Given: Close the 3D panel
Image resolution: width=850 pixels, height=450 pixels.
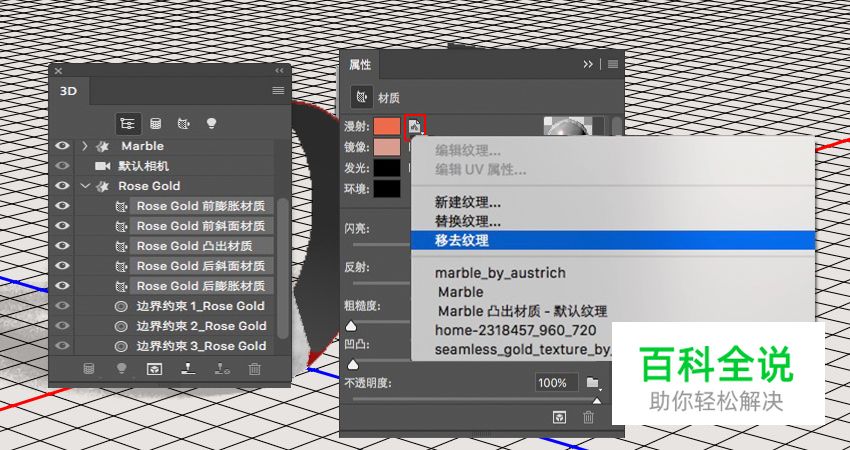Looking at the screenshot, I should click(59, 70).
